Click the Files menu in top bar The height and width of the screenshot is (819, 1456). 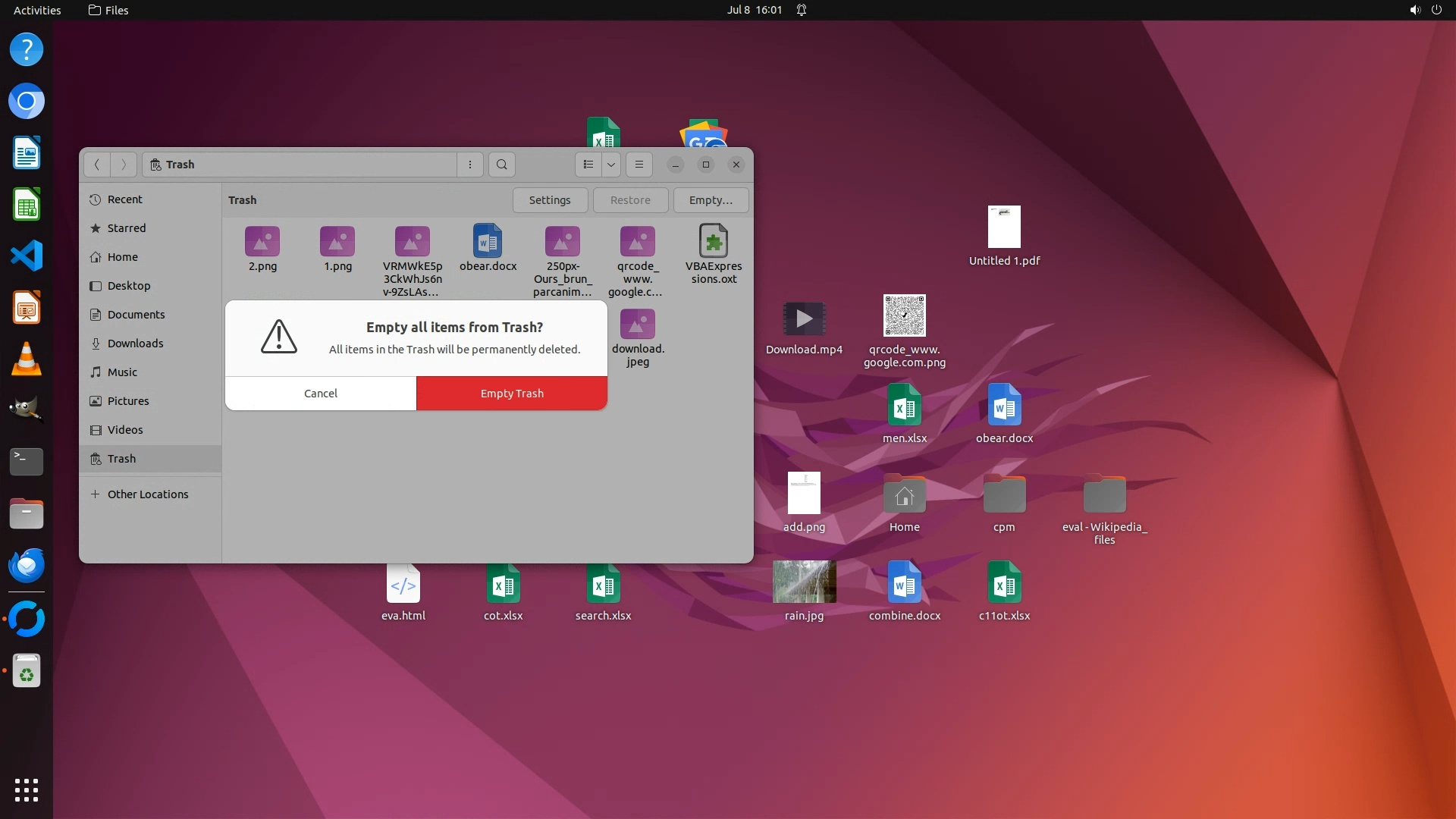(108, 10)
